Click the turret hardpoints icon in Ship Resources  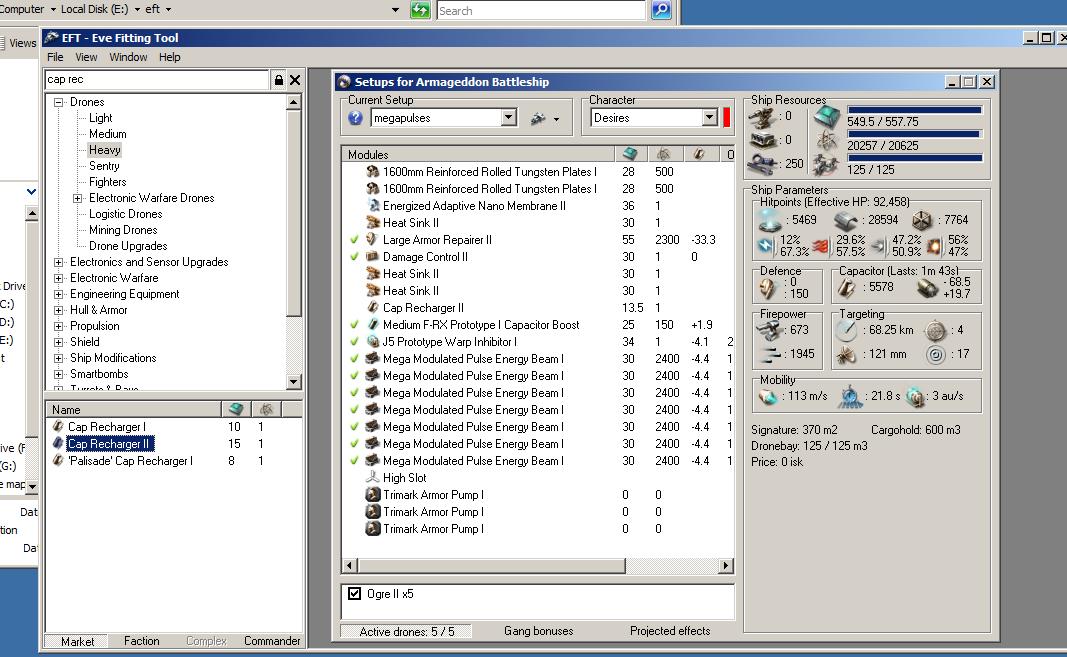tap(762, 117)
